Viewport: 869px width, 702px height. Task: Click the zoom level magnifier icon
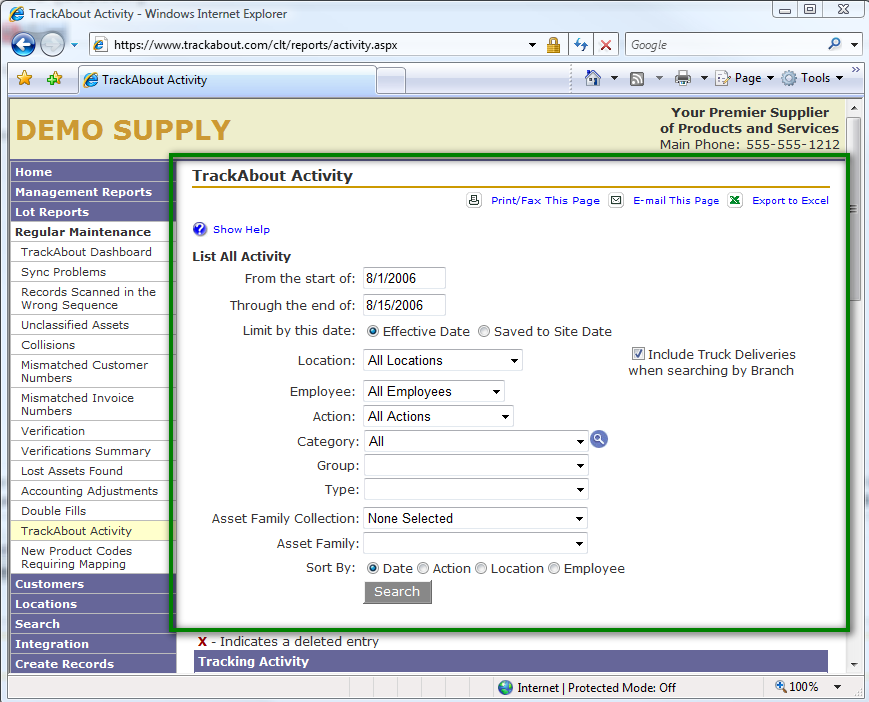780,686
